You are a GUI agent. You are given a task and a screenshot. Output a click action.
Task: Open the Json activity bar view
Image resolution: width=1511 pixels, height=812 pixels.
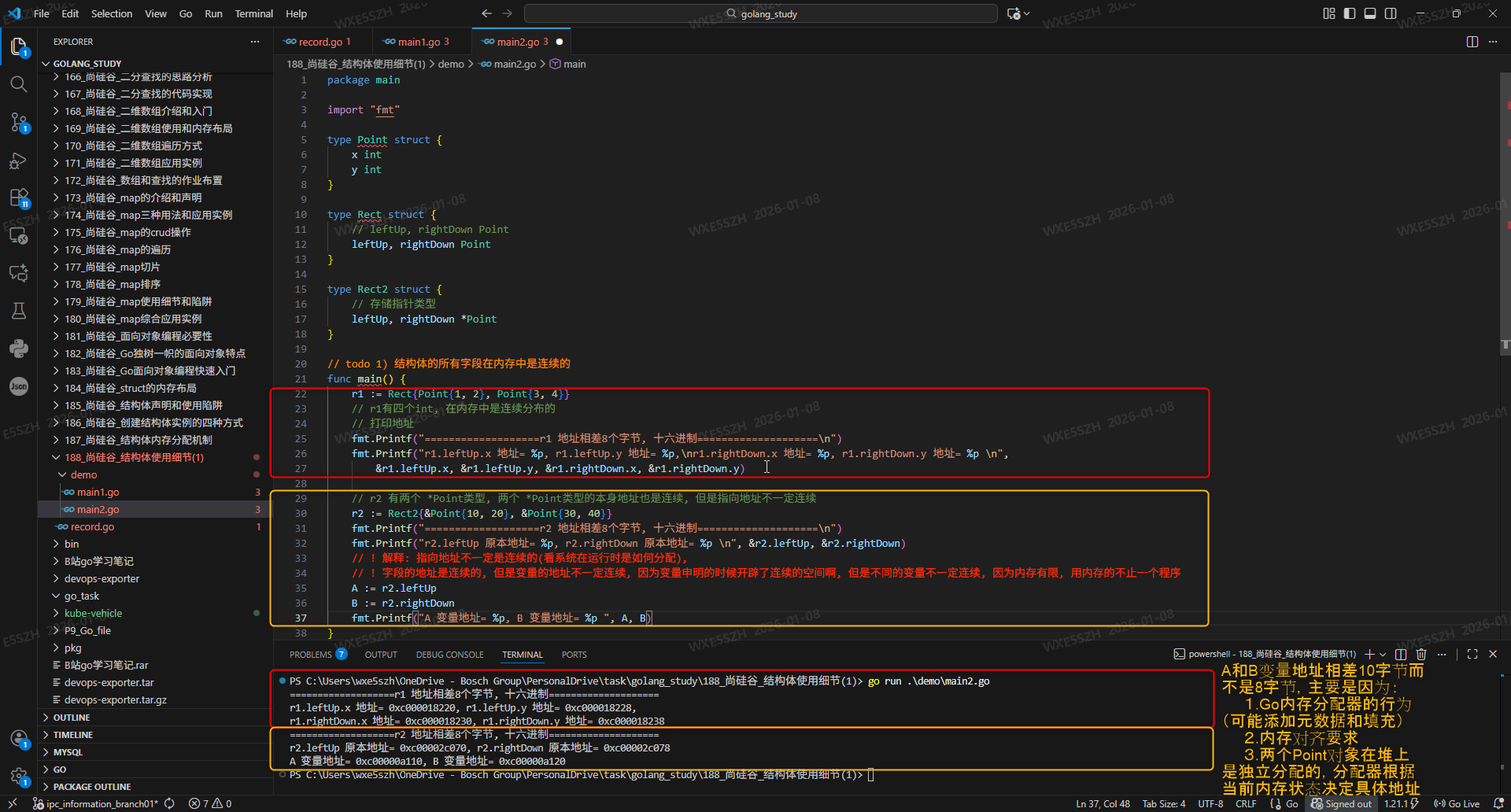[x=19, y=386]
